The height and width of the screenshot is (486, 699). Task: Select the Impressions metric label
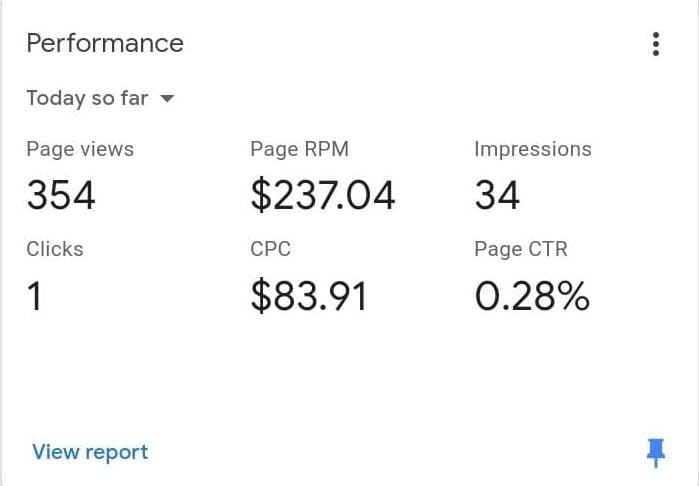pos(533,150)
